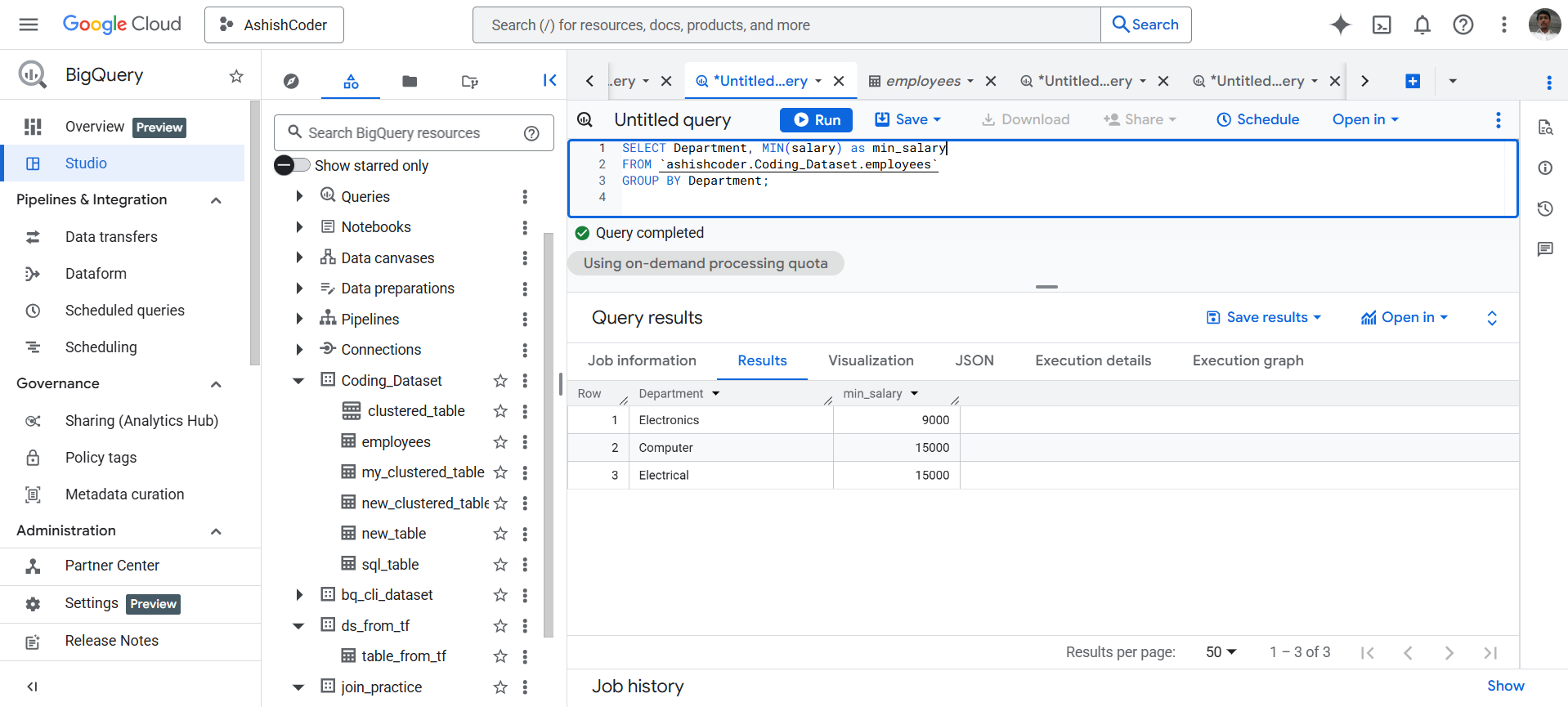Open the job history clock icon on right rail
The width and height of the screenshot is (1568, 707).
[1545, 208]
